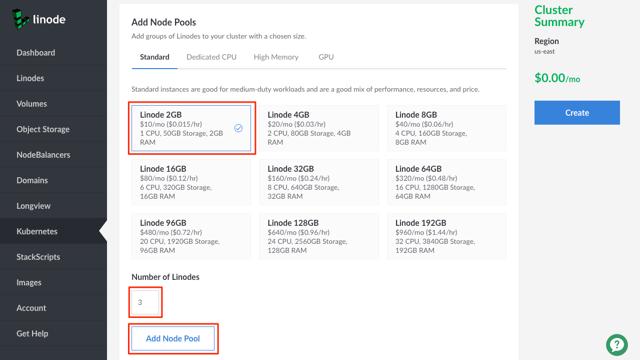Click the Add Node Pool button
Viewport: 640px width, 360px height.
click(173, 338)
